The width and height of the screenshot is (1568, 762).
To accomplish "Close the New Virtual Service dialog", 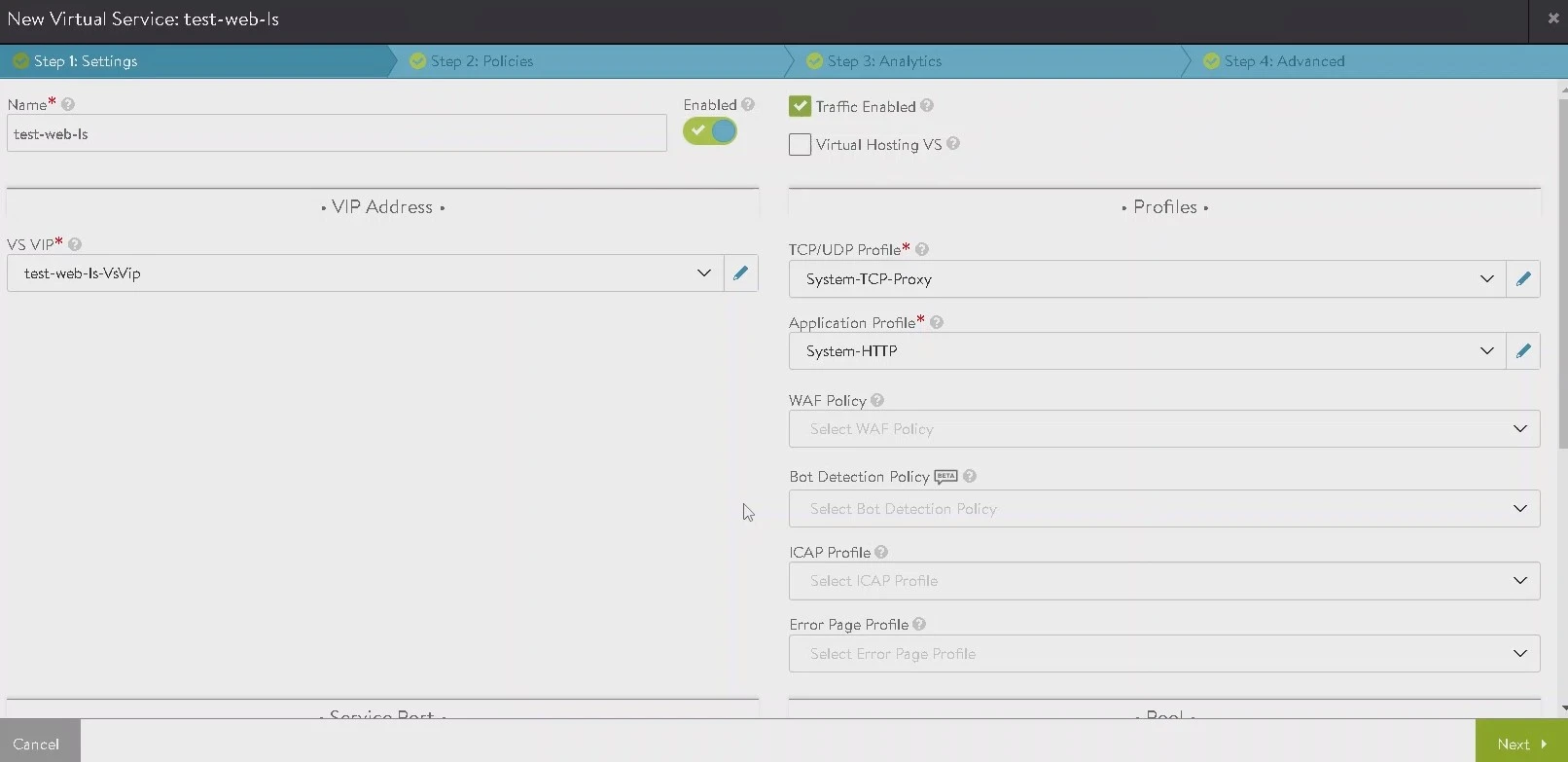I will coord(1552,18).
